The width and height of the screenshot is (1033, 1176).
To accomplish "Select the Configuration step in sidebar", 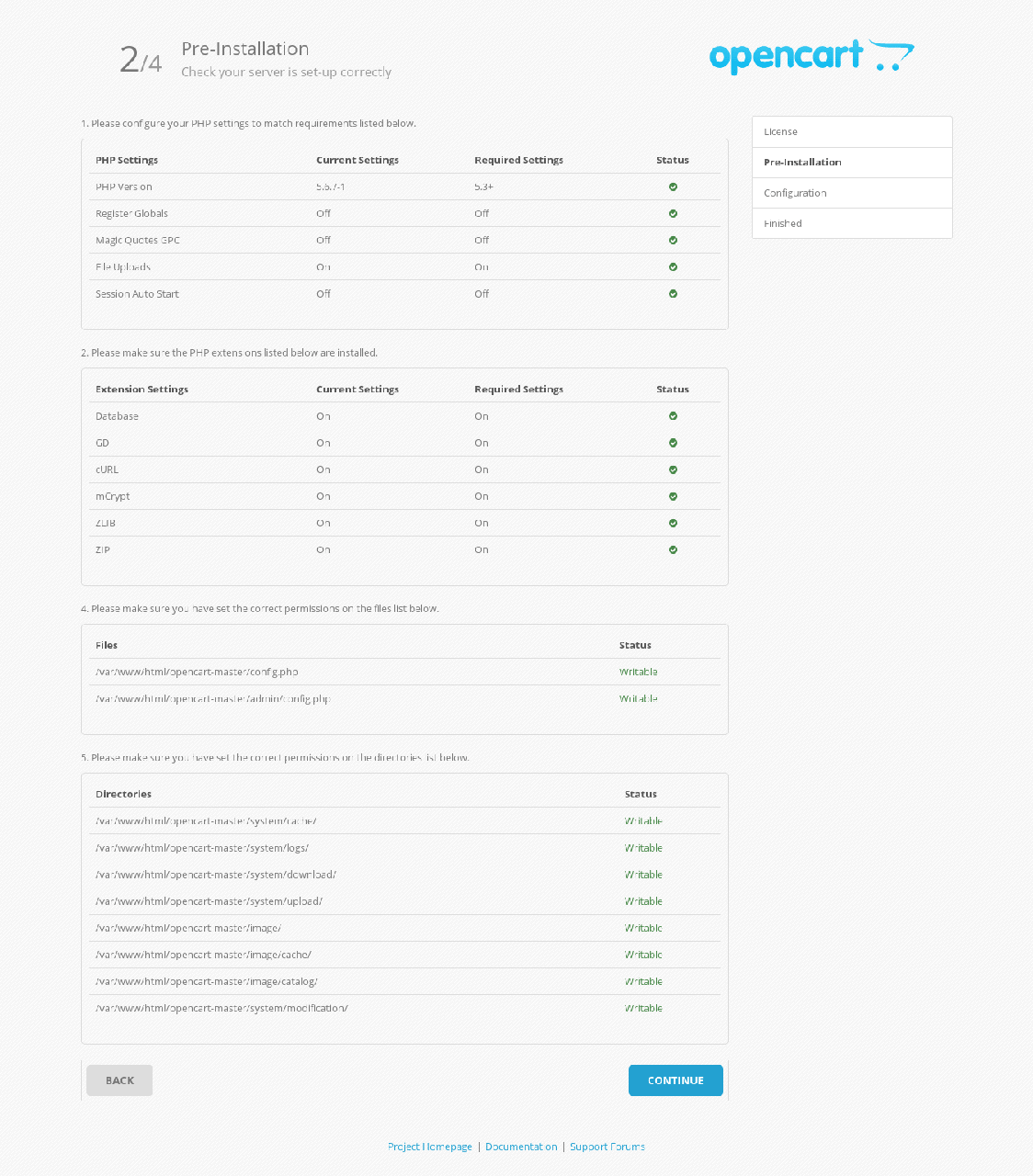I will click(851, 193).
